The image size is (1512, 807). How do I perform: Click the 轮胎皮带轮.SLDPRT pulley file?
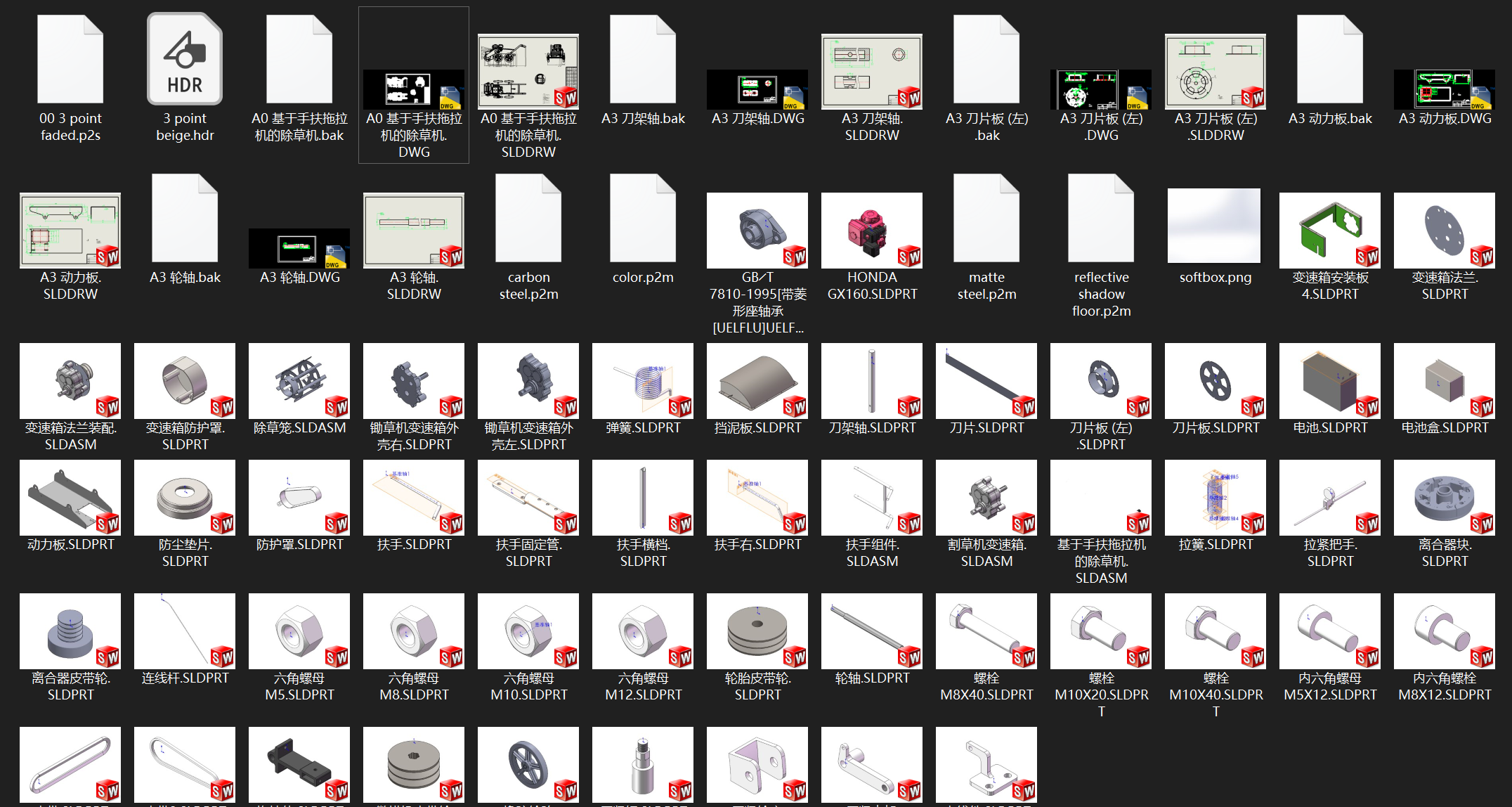pos(757,631)
